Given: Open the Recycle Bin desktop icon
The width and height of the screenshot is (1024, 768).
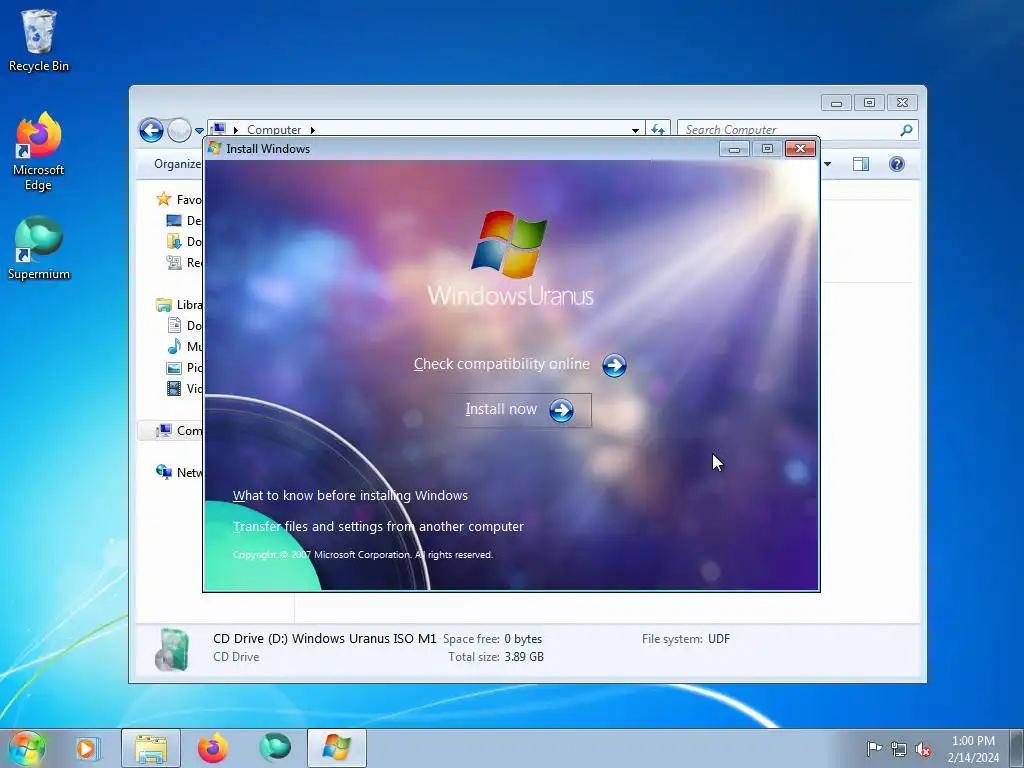Looking at the screenshot, I should (39, 40).
